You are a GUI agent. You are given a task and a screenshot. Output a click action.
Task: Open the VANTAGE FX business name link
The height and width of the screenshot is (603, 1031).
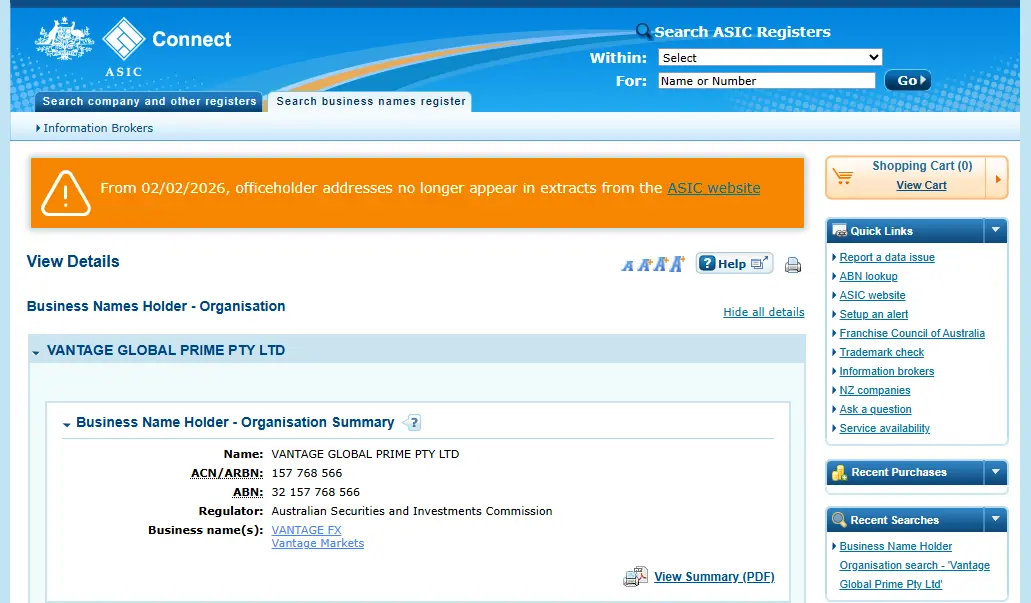(306, 530)
